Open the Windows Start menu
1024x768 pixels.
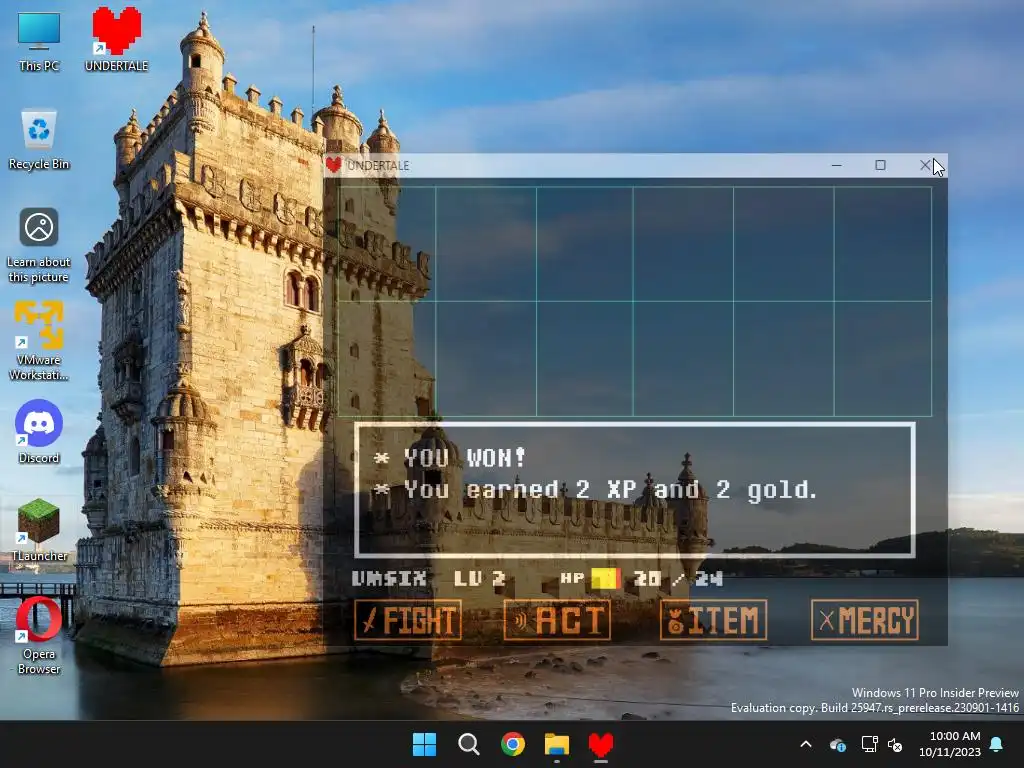point(424,744)
